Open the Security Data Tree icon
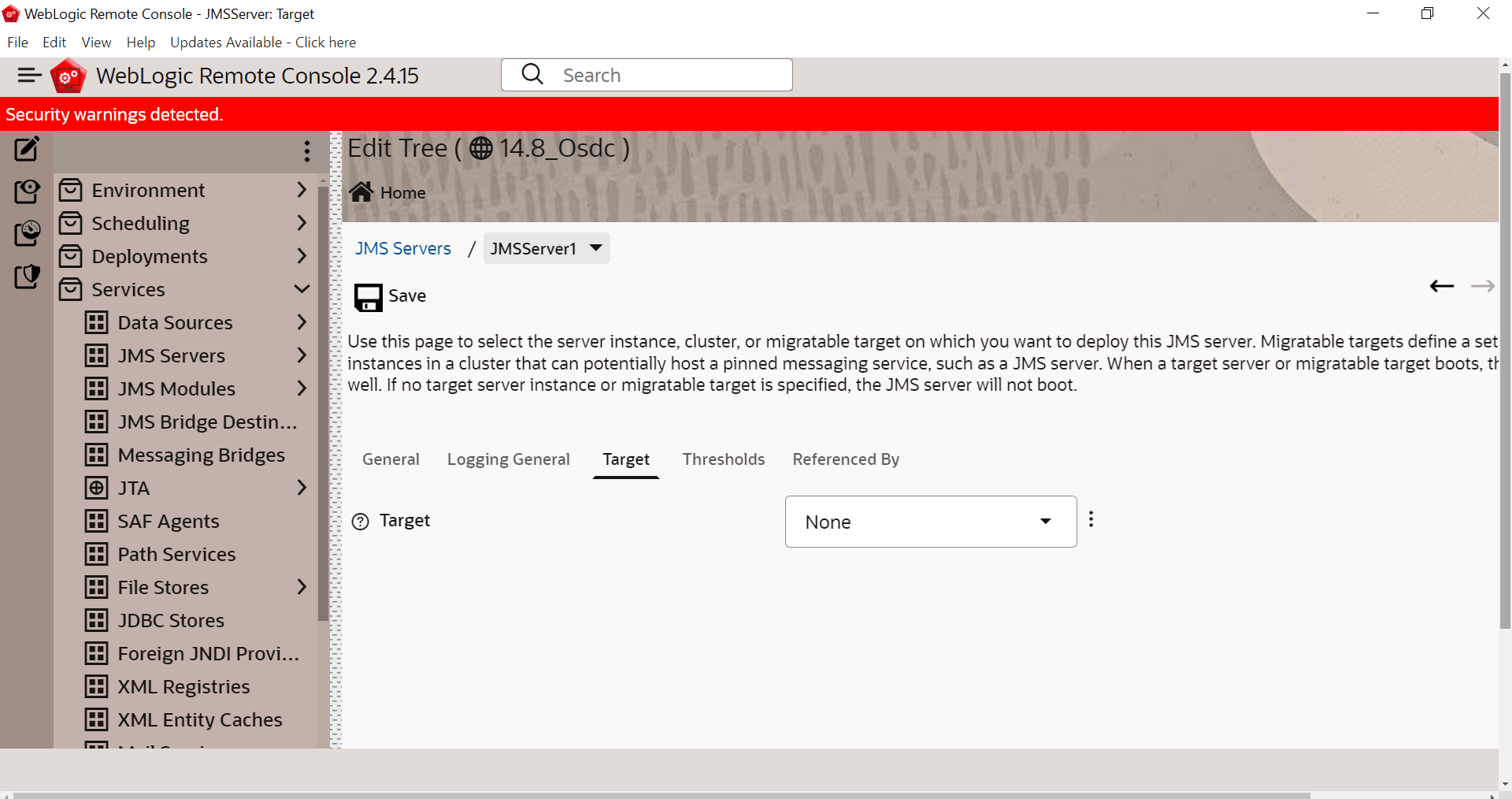 (x=27, y=276)
